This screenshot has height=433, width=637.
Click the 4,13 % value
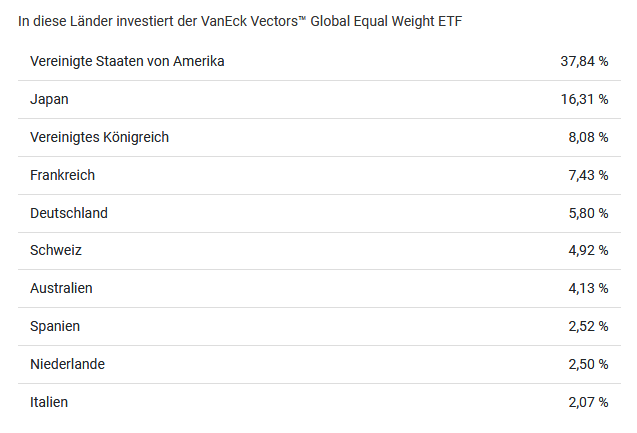pyautogui.click(x=588, y=288)
